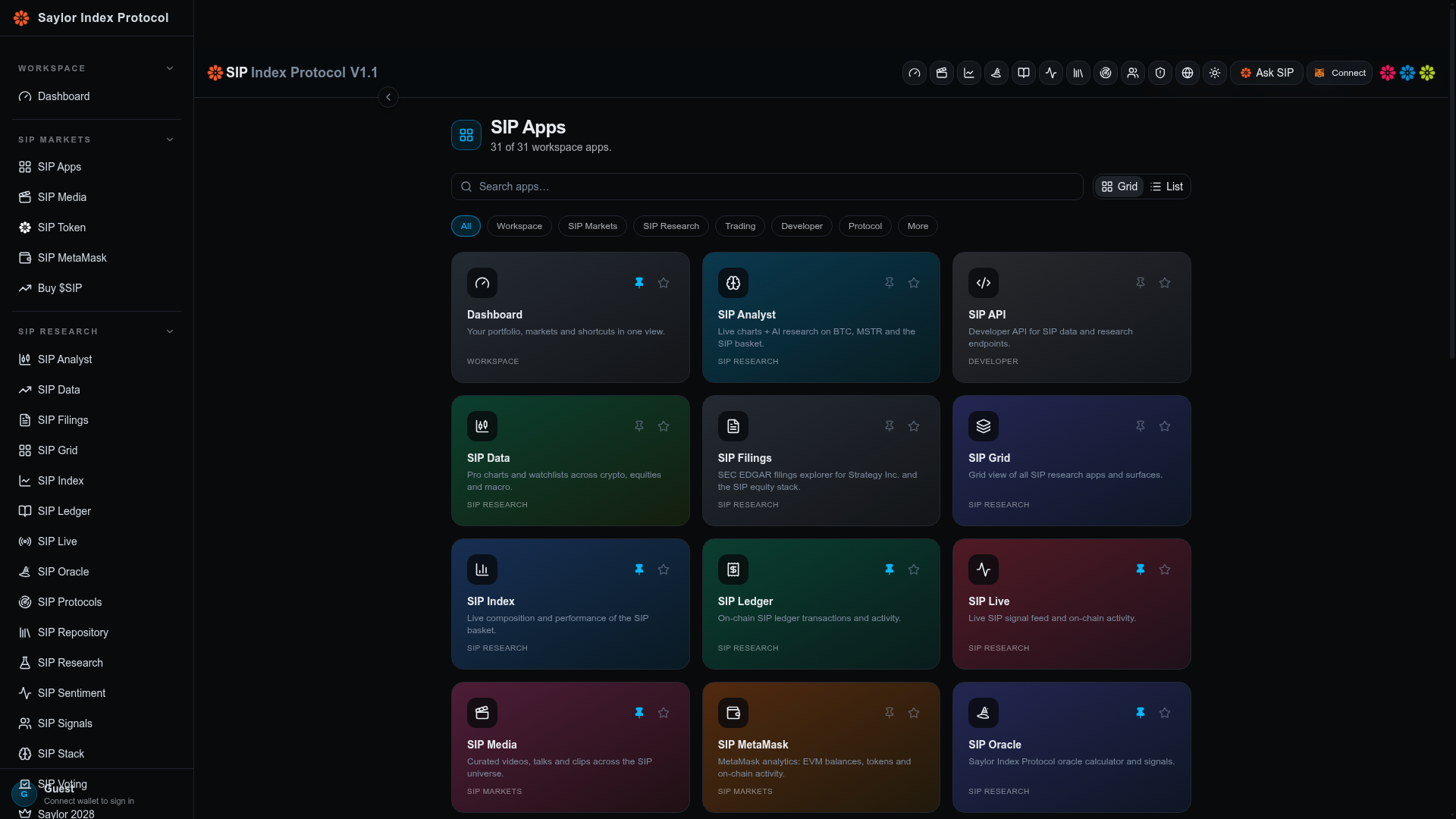Star the SIP API app card
The image size is (1456, 819).
(x=1165, y=283)
